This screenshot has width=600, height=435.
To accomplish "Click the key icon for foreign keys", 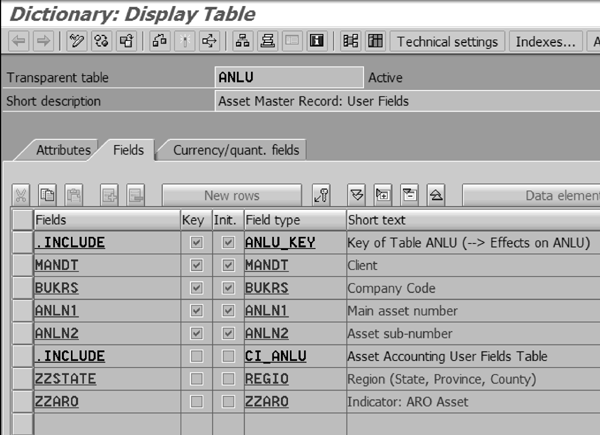I will (x=321, y=195).
